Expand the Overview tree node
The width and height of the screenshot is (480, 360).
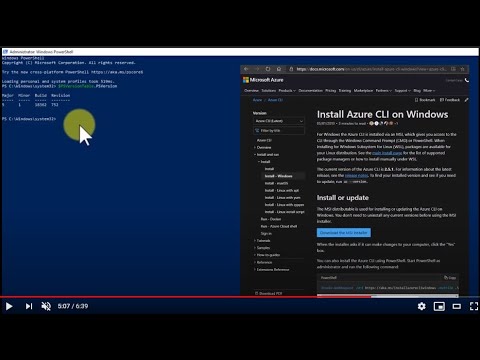(264, 147)
